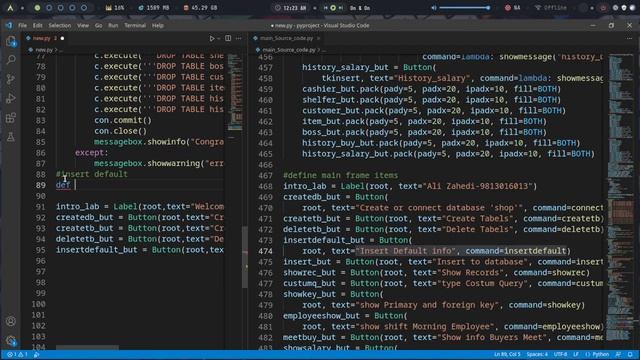Run the Python file with play icon
640x360 pixels.
(212, 38)
